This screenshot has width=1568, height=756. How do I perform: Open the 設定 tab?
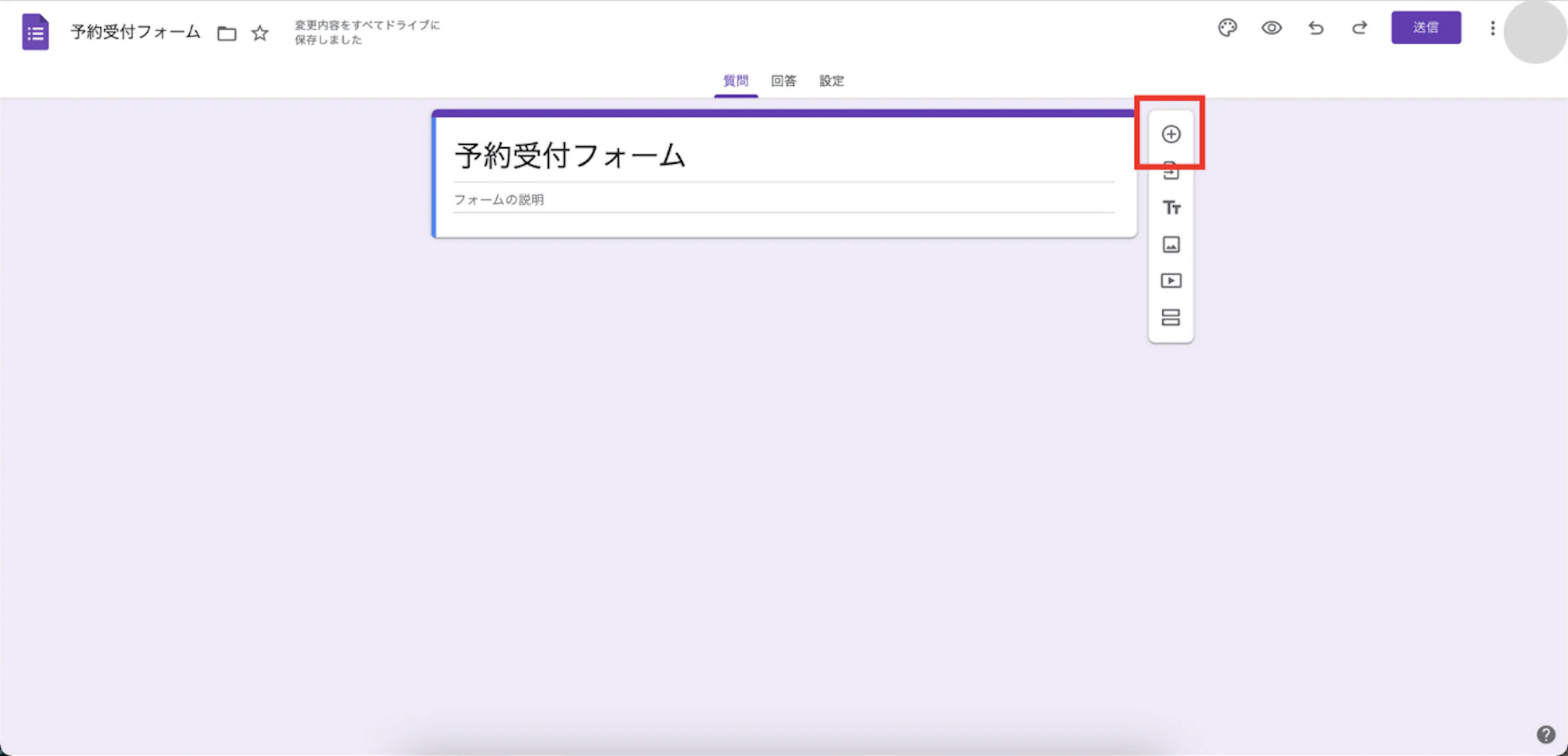(831, 80)
